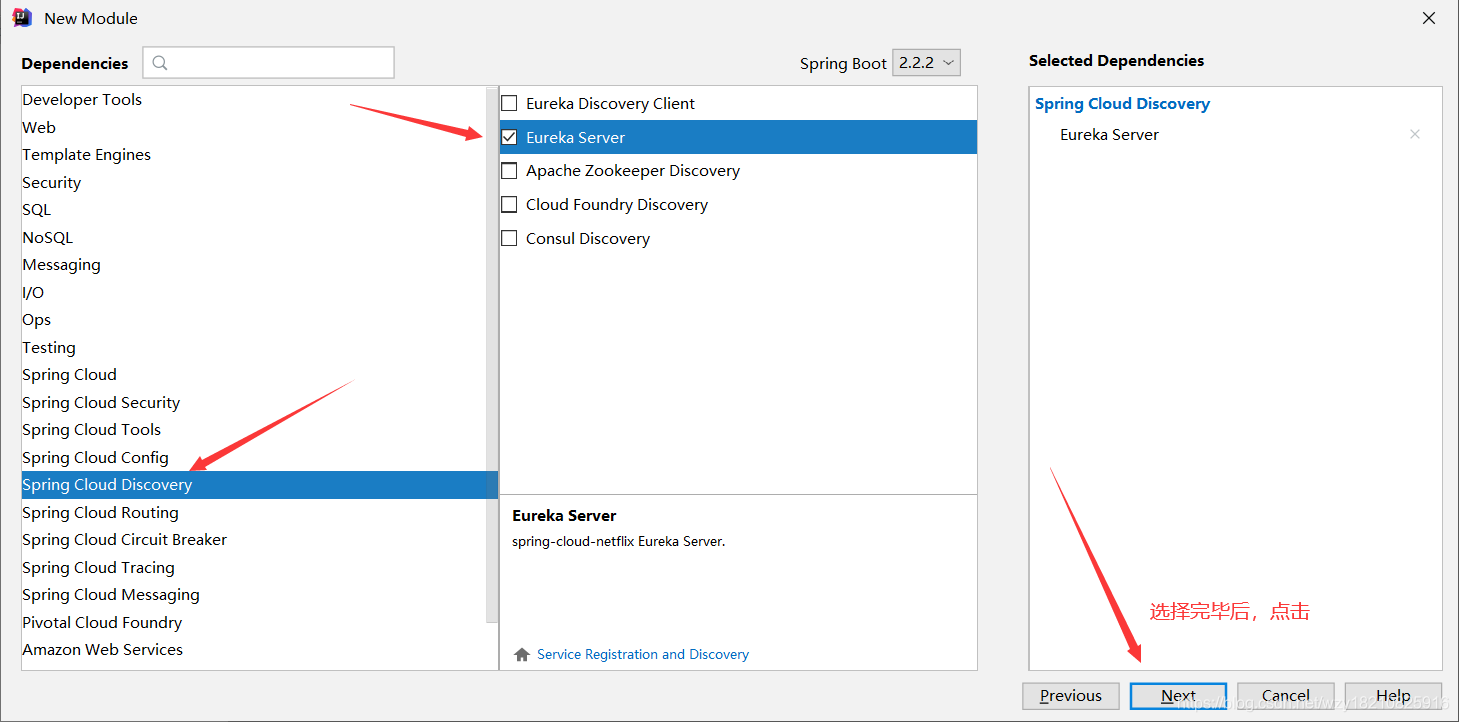Select the NoSQL category

click(x=254, y=237)
